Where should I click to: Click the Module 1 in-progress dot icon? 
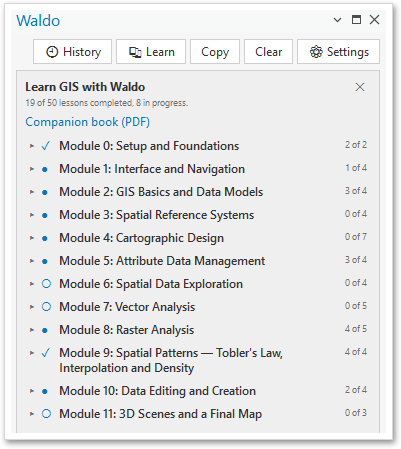pos(45,169)
